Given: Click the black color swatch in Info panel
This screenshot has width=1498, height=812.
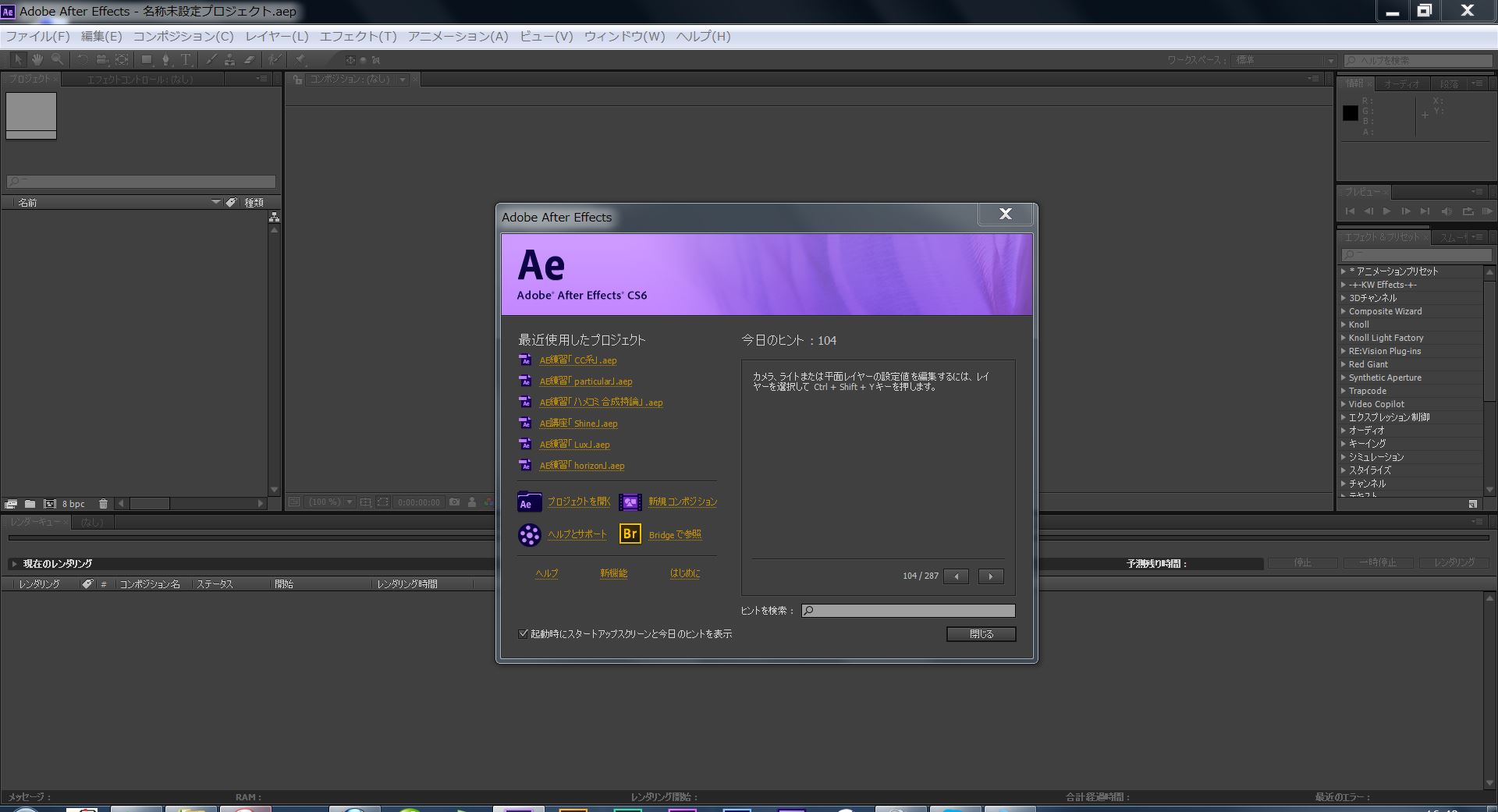Looking at the screenshot, I should coord(1351,113).
